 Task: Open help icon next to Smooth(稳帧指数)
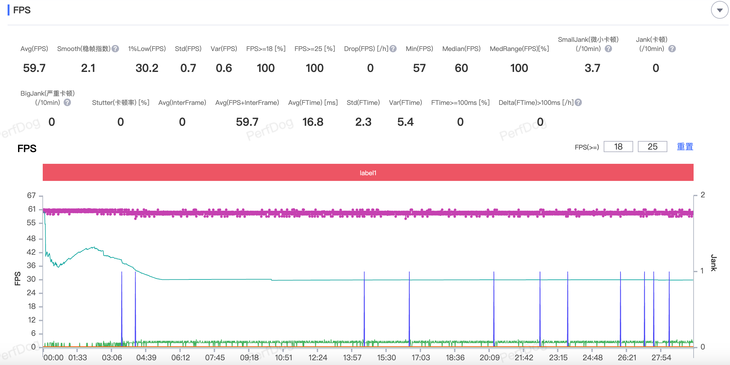[x=115, y=48]
